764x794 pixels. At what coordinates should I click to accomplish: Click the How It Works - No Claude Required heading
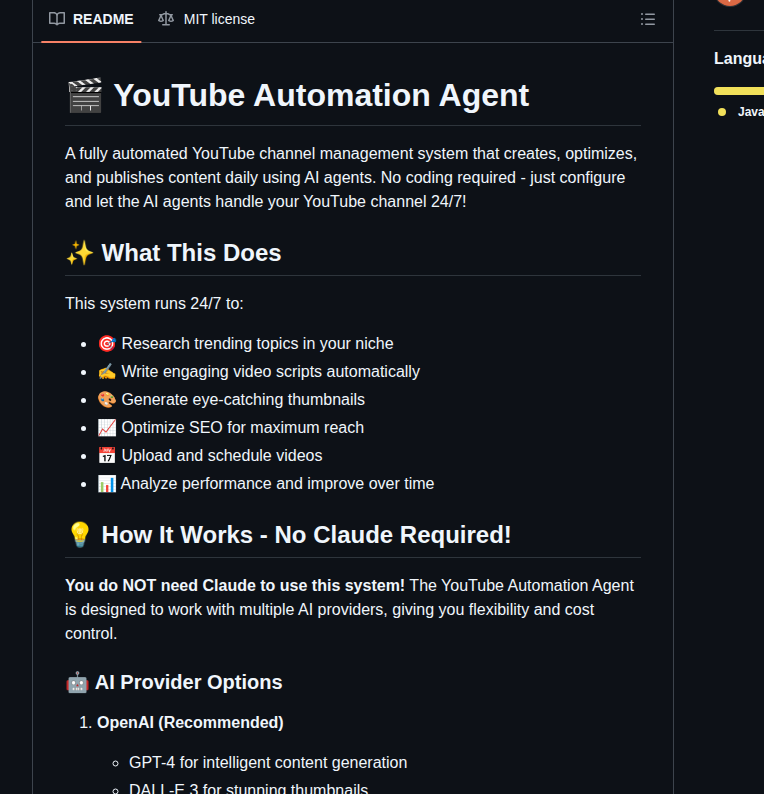(x=306, y=535)
